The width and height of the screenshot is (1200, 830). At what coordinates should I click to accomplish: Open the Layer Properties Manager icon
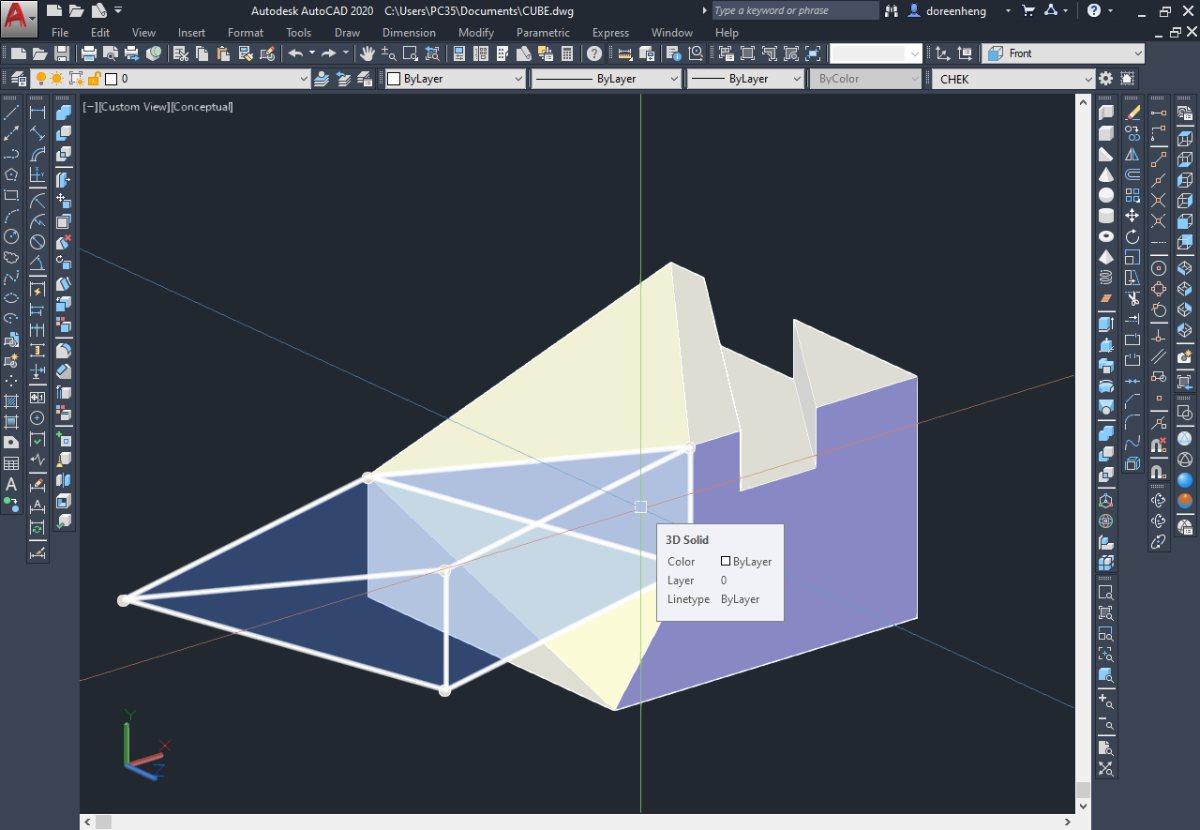tap(18, 78)
